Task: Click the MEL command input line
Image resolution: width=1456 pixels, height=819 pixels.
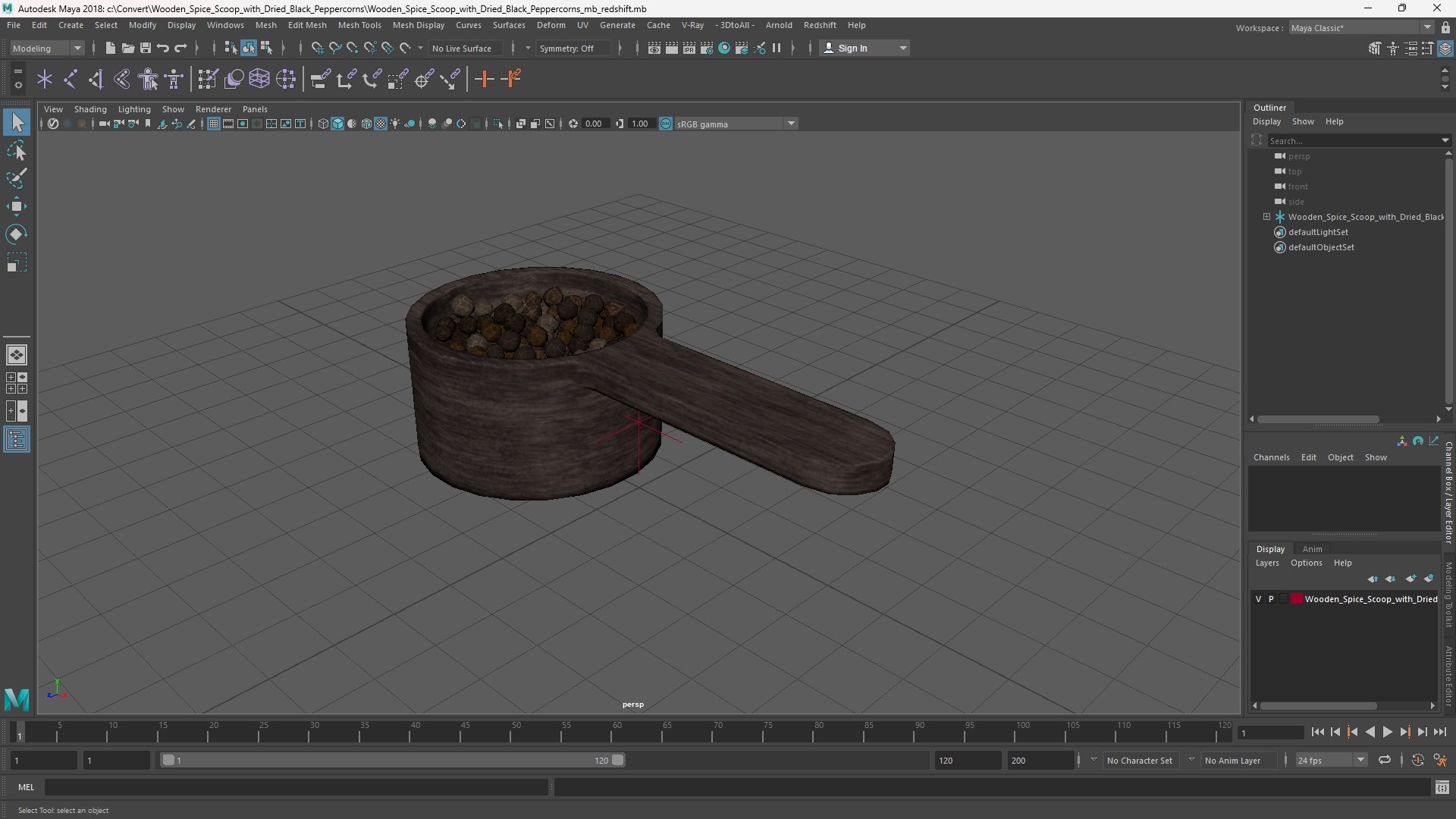Action: pyautogui.click(x=296, y=788)
